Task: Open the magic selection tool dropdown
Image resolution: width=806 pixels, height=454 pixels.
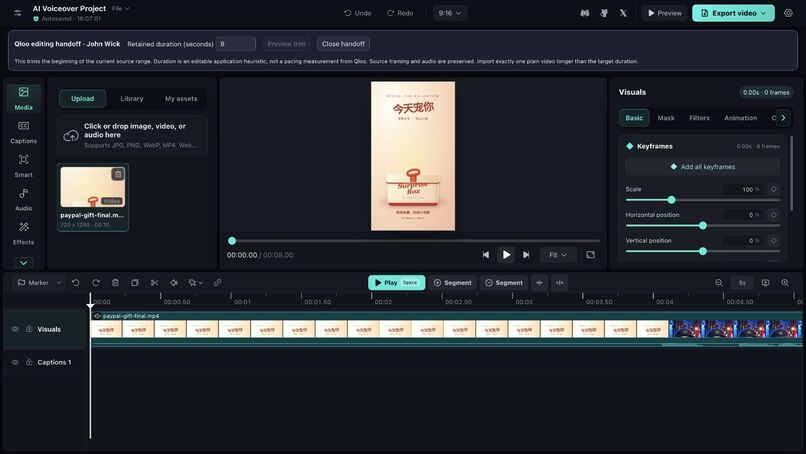Action: tap(196, 283)
